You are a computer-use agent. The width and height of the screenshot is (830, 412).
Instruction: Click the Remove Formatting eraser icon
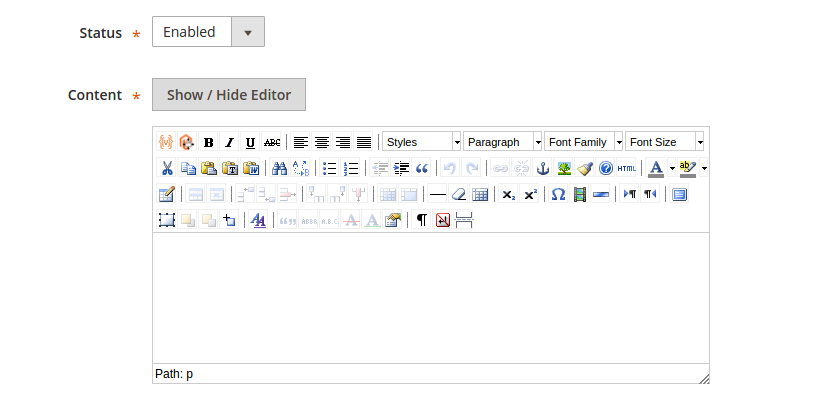(x=458, y=194)
